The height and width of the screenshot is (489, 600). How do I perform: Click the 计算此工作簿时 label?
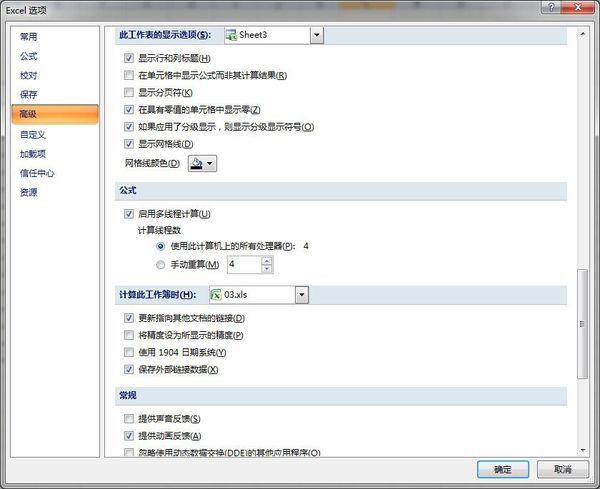(x=158, y=295)
